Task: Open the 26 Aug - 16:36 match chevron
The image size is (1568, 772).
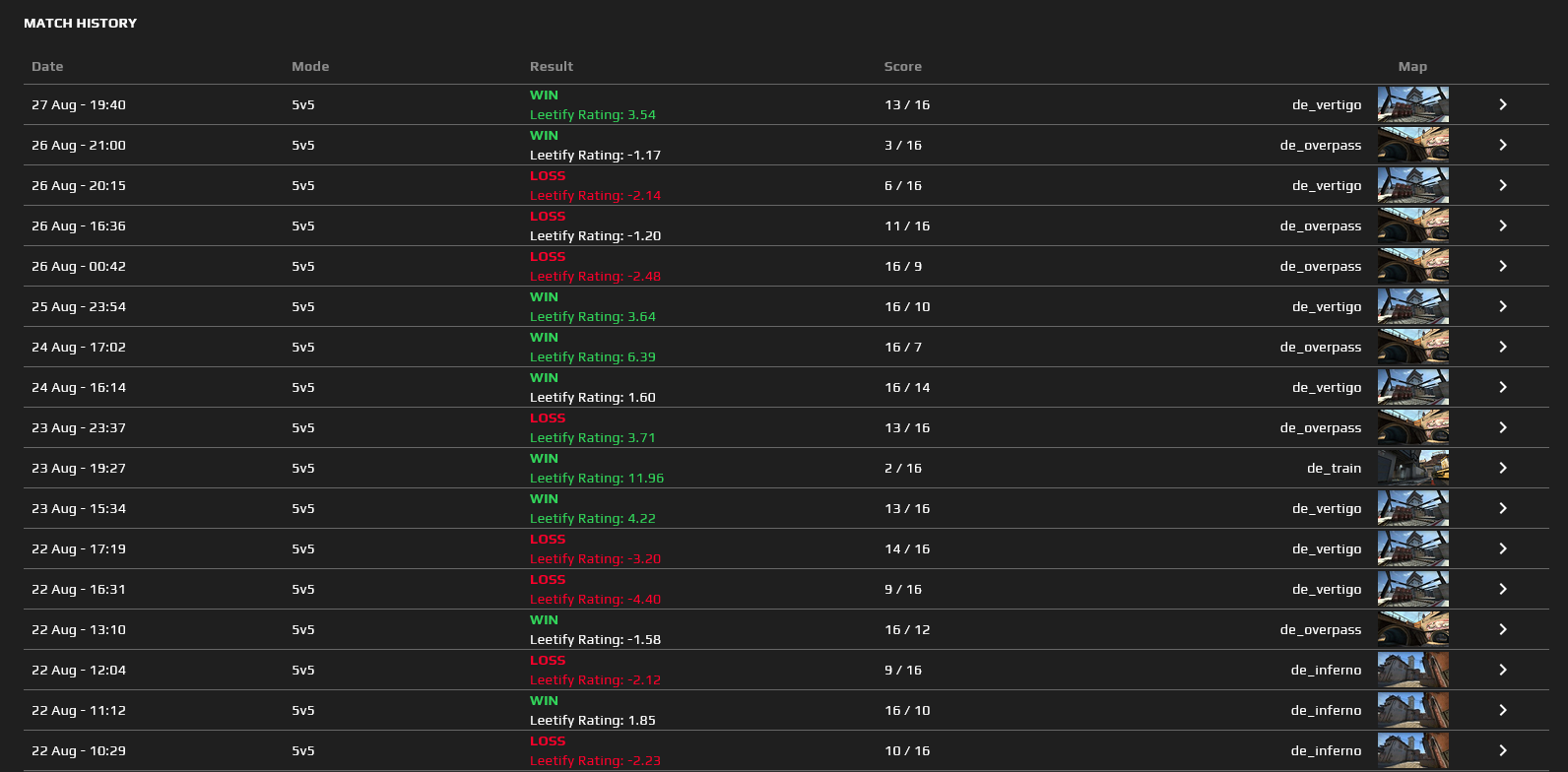Action: coord(1503,225)
